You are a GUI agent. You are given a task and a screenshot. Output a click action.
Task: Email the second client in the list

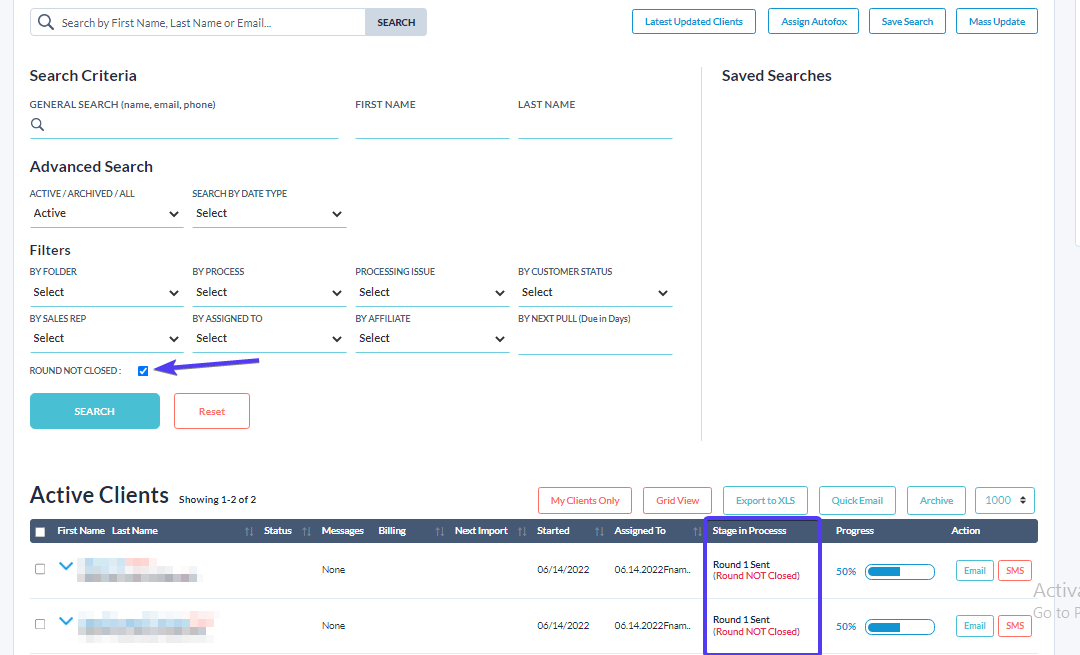click(x=974, y=625)
